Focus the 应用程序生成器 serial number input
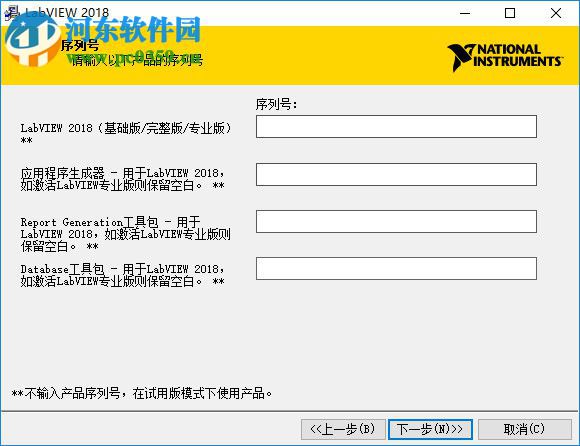Image resolution: width=580 pixels, height=446 pixels. click(396, 174)
